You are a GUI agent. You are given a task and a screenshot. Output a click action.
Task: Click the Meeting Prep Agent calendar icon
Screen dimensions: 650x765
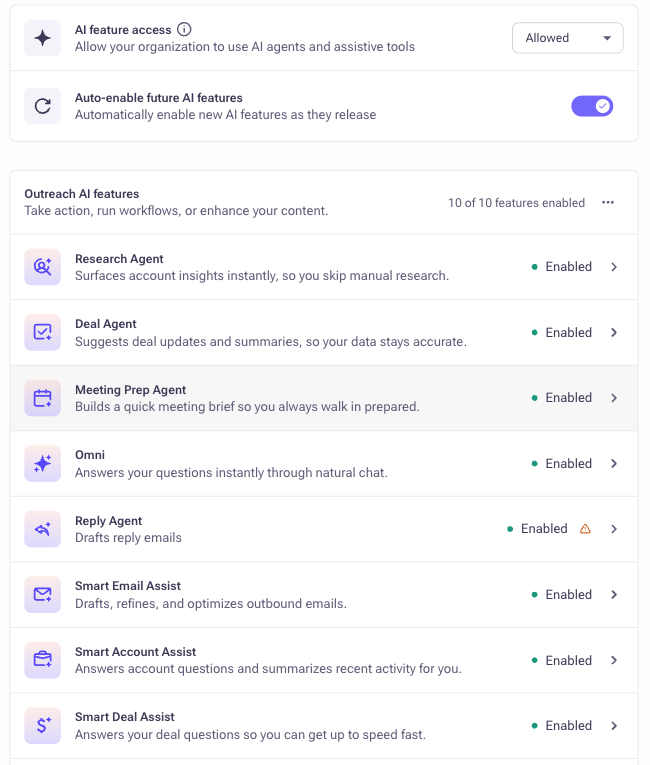pyautogui.click(x=42, y=398)
